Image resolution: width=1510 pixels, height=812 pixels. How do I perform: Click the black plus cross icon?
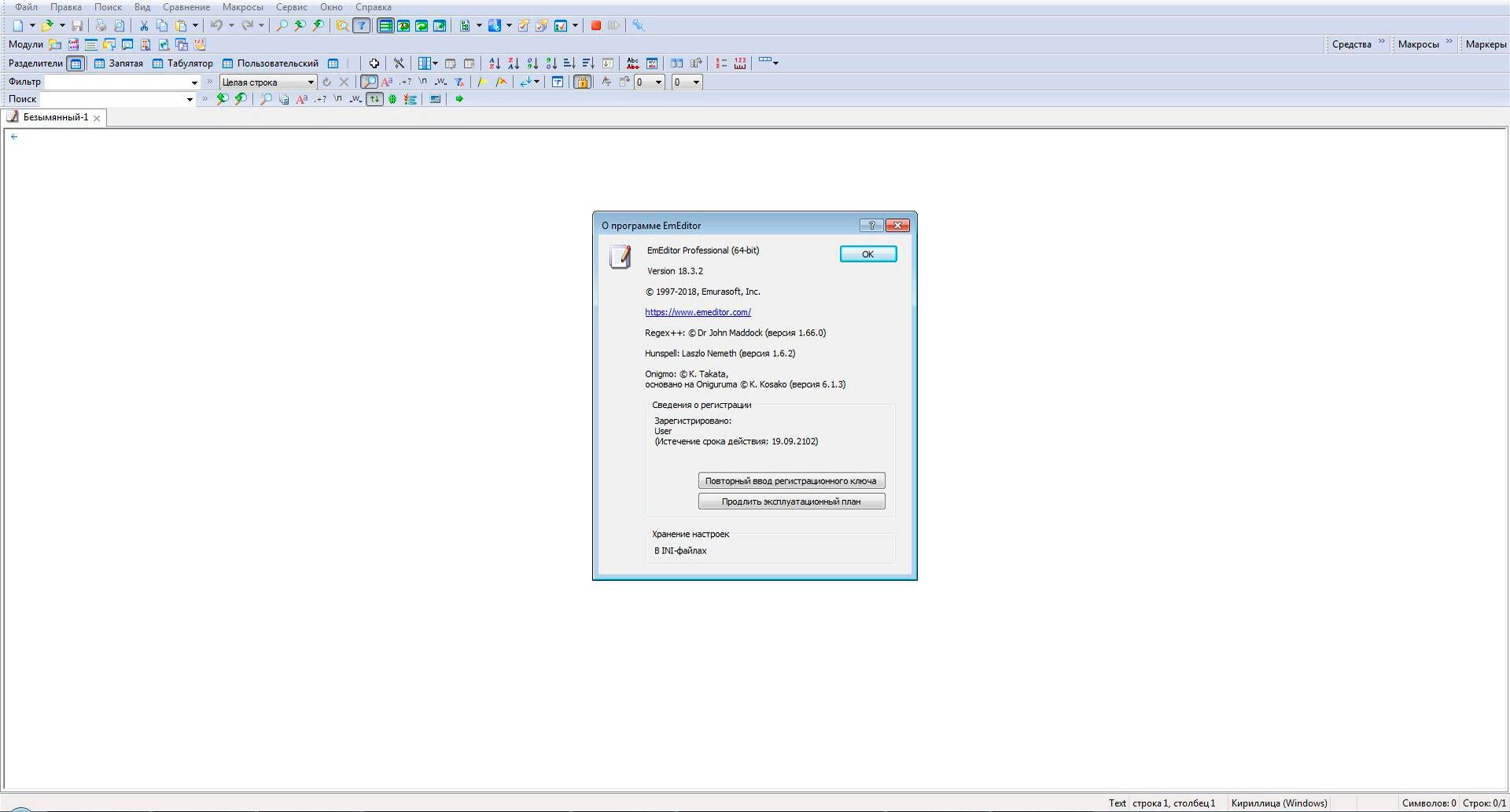[x=374, y=63]
